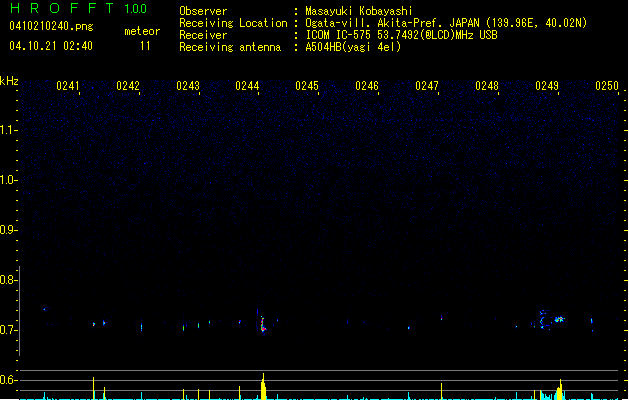Click the 0241 time marker
The height and width of the screenshot is (400, 629).
(x=68, y=86)
